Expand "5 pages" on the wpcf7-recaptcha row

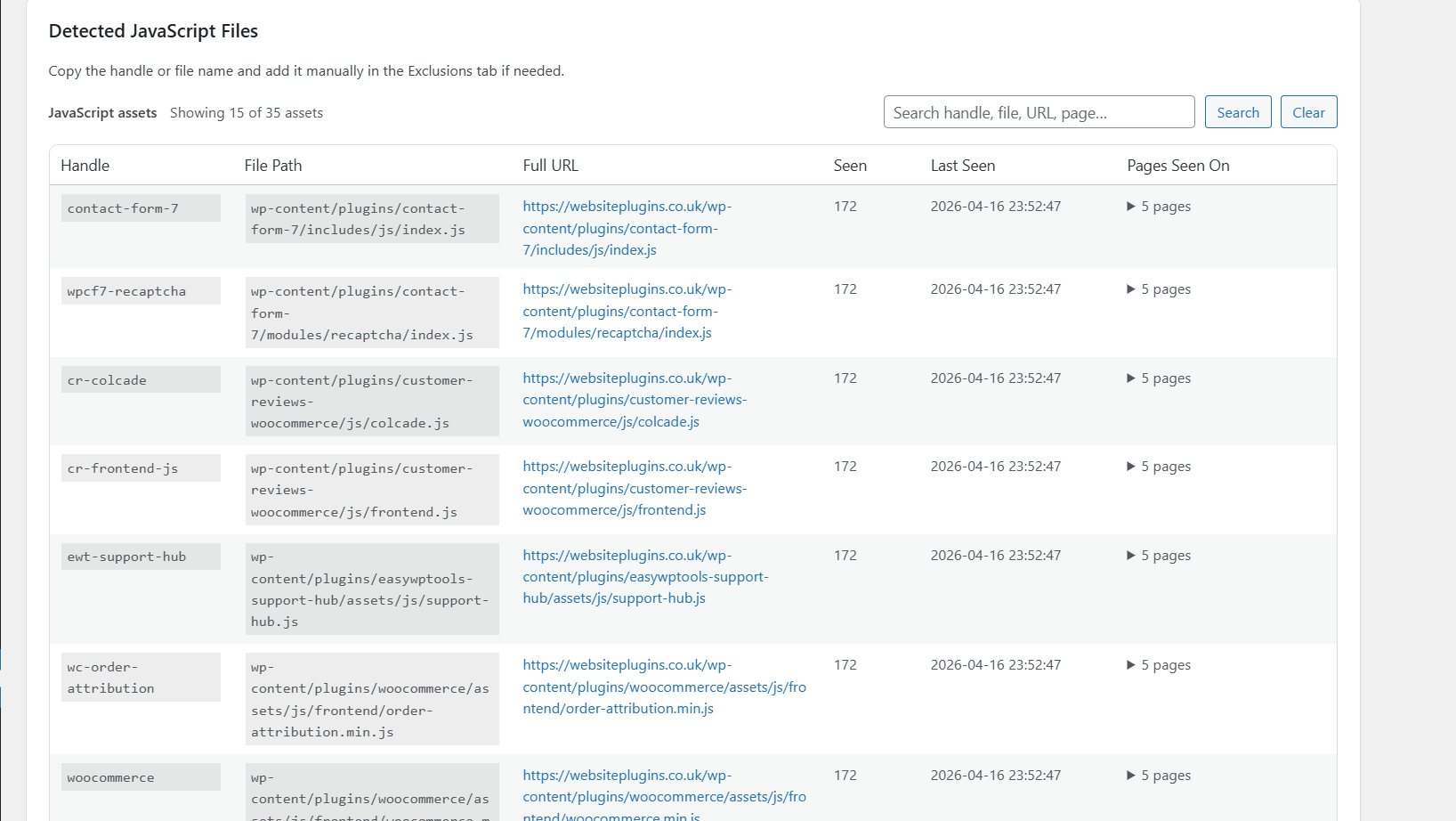point(1157,289)
